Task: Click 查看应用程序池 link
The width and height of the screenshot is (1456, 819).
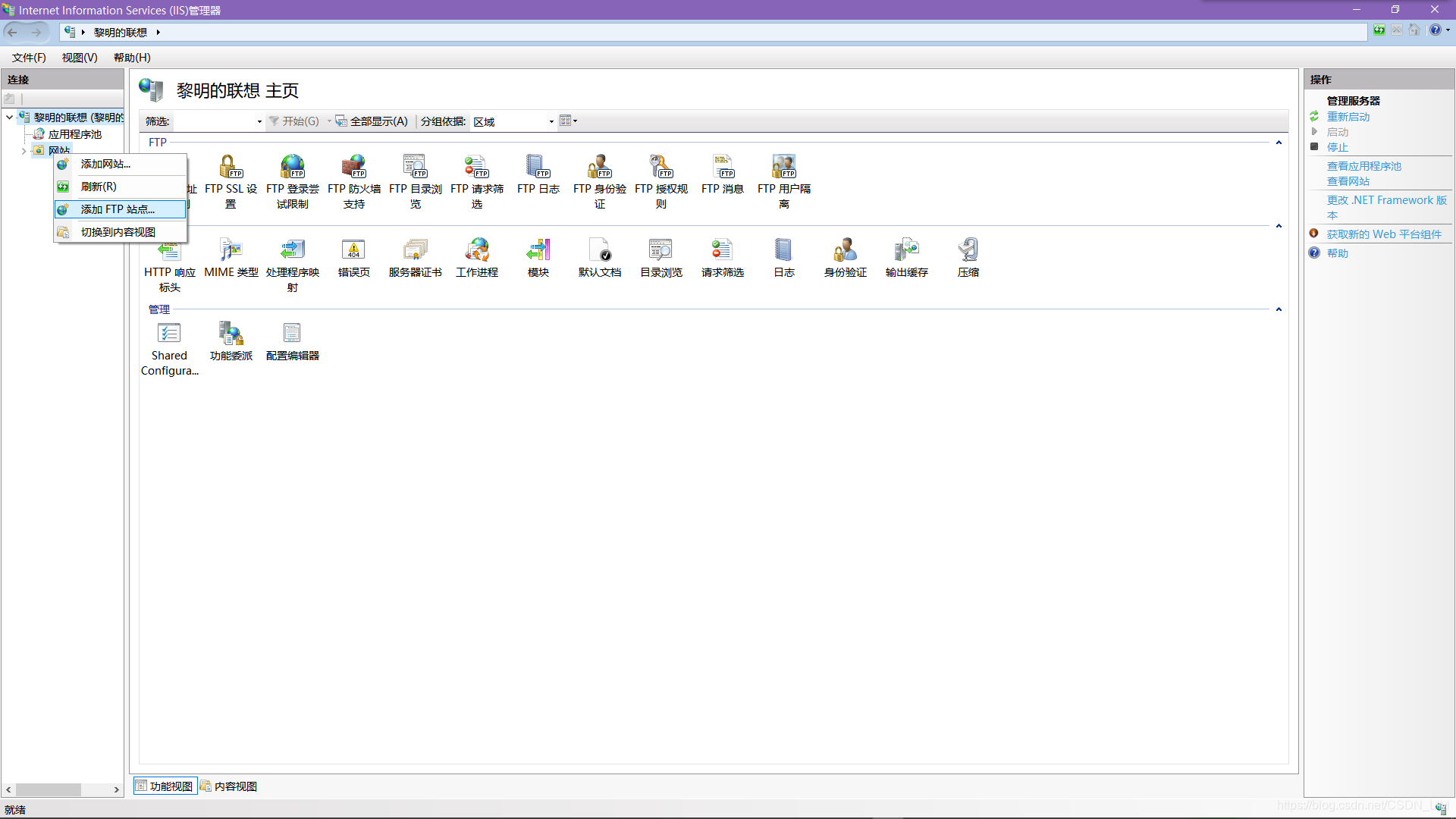Action: coord(1363,166)
